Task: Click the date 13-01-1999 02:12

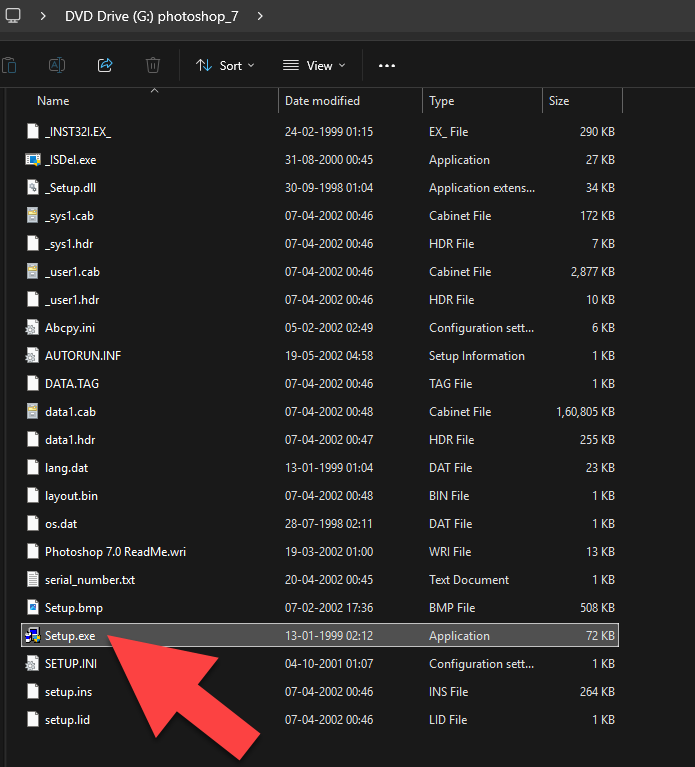Action: [329, 635]
